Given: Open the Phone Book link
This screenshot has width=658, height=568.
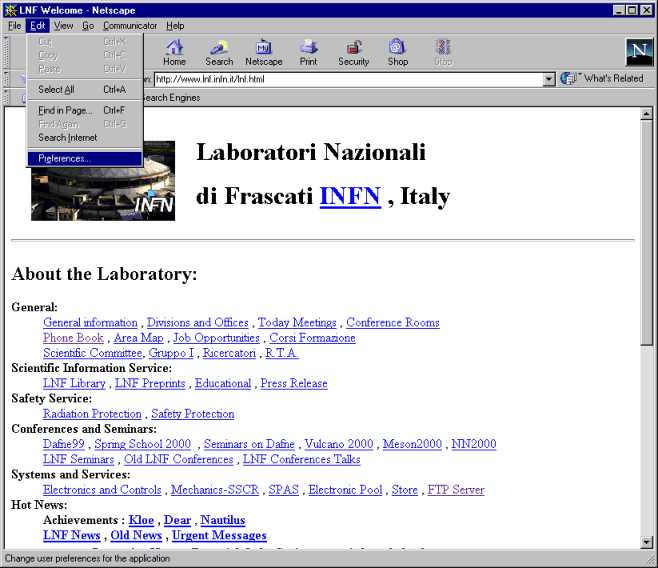Looking at the screenshot, I should tap(73, 338).
